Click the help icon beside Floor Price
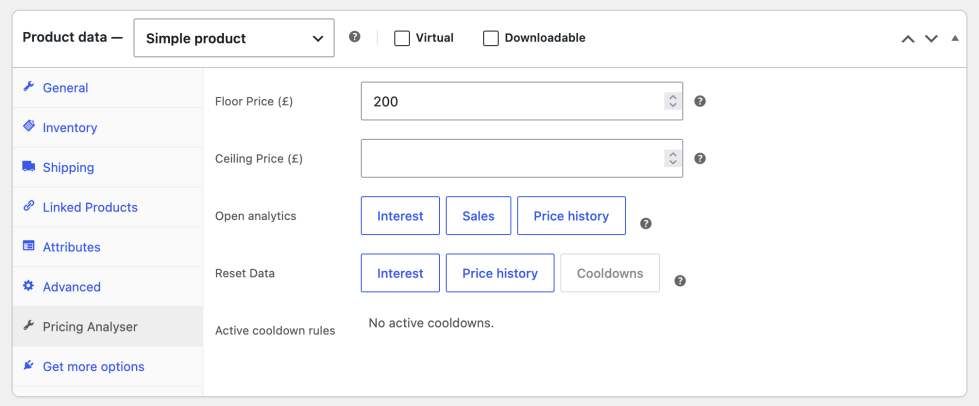 click(x=700, y=101)
